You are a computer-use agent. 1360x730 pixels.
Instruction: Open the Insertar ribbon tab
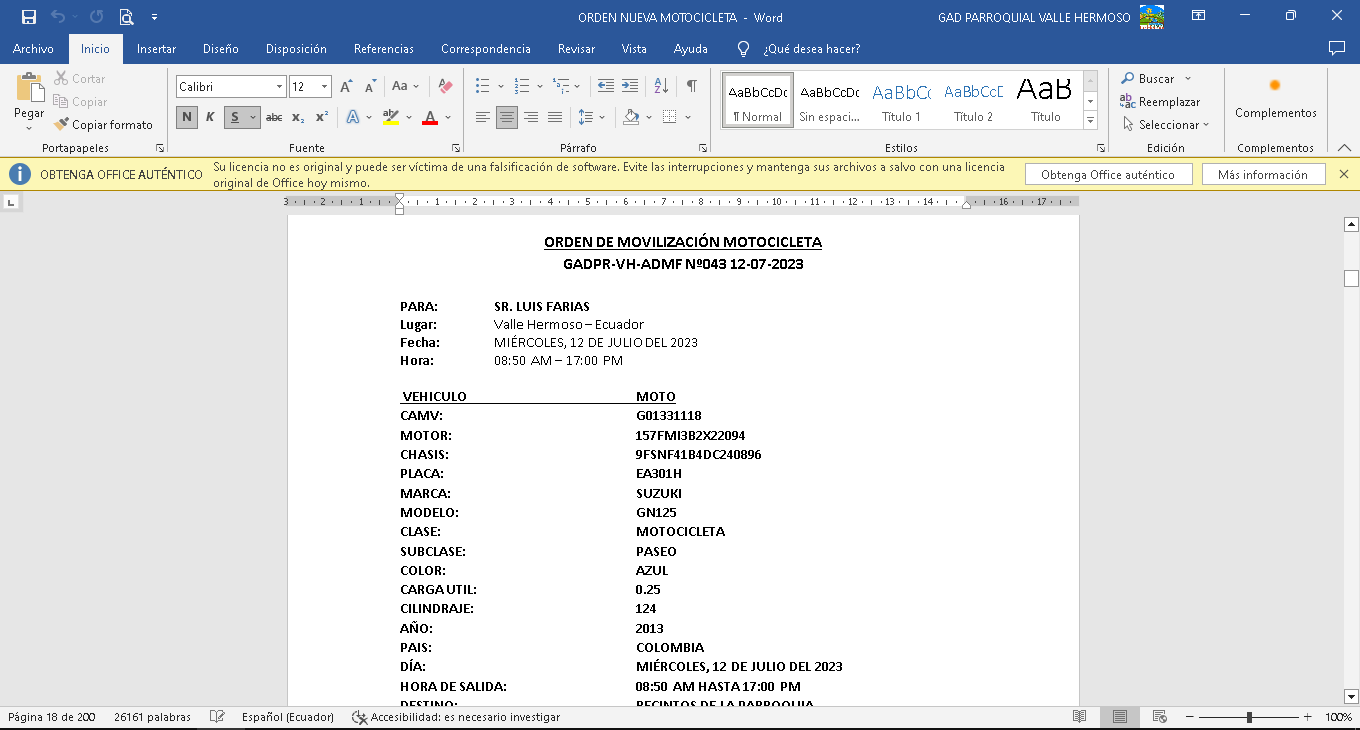tap(156, 48)
